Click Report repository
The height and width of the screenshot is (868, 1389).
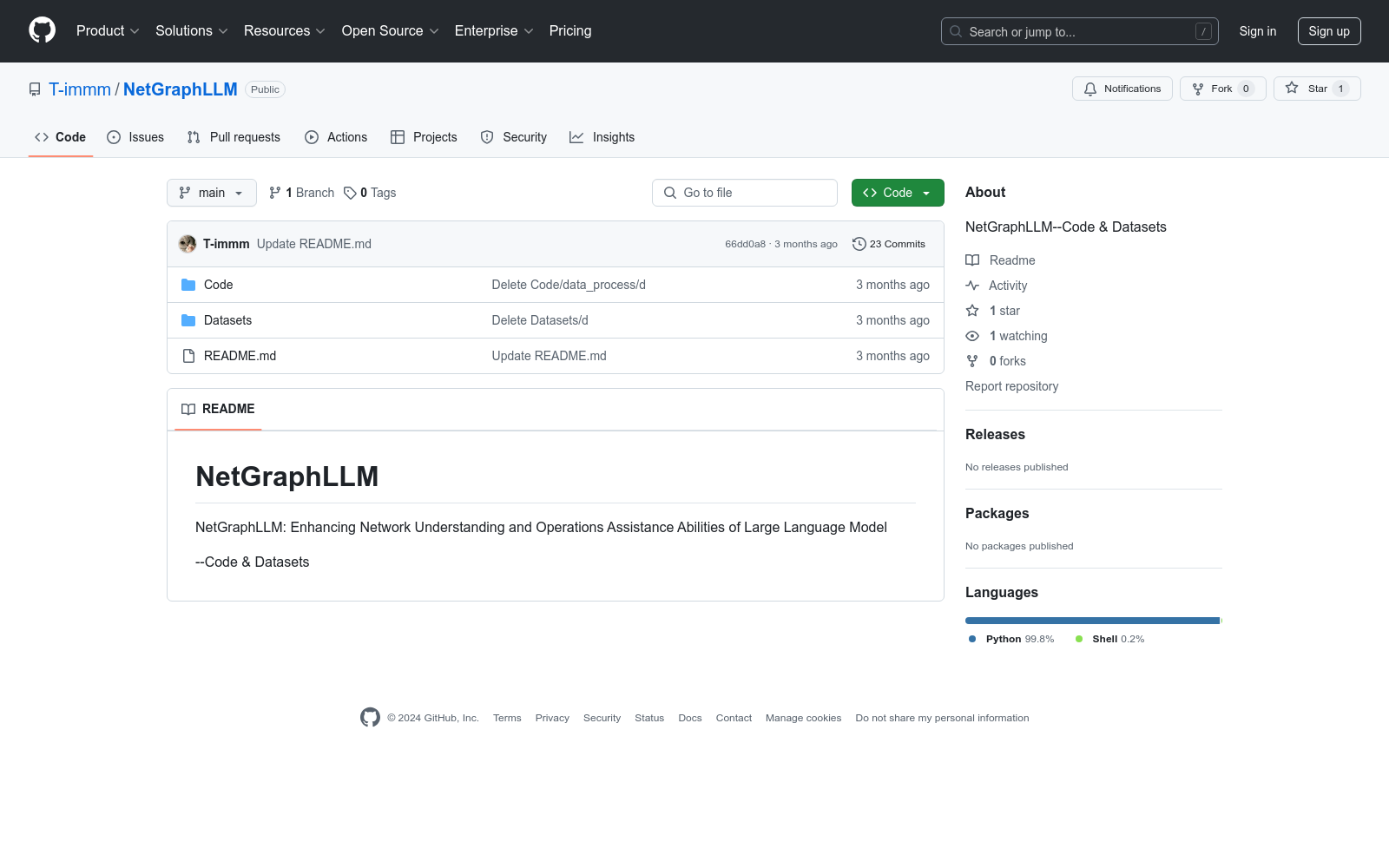tap(1011, 386)
